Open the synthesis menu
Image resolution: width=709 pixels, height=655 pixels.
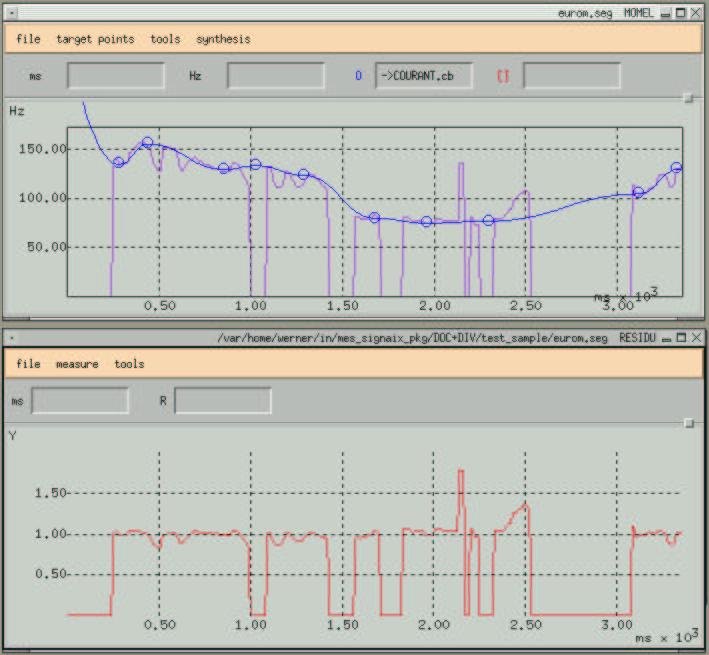pos(223,39)
